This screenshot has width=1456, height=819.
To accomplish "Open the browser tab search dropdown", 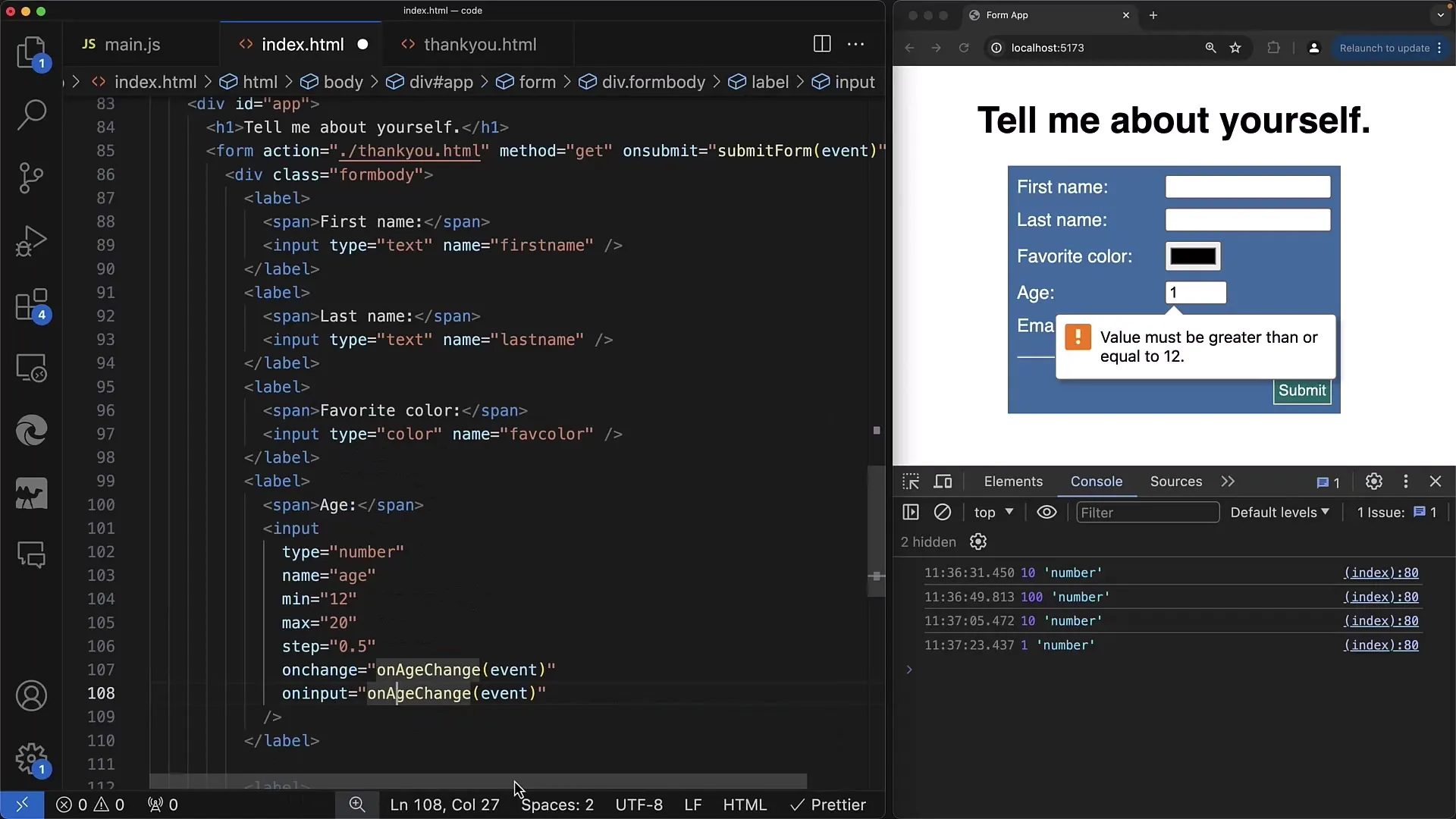I will [1441, 15].
